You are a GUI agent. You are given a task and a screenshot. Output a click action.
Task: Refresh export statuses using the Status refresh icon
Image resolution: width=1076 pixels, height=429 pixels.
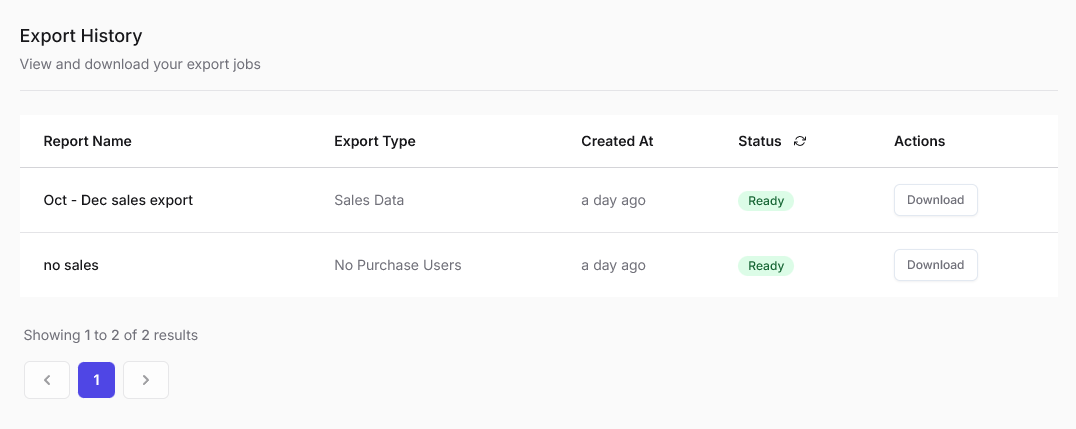800,141
